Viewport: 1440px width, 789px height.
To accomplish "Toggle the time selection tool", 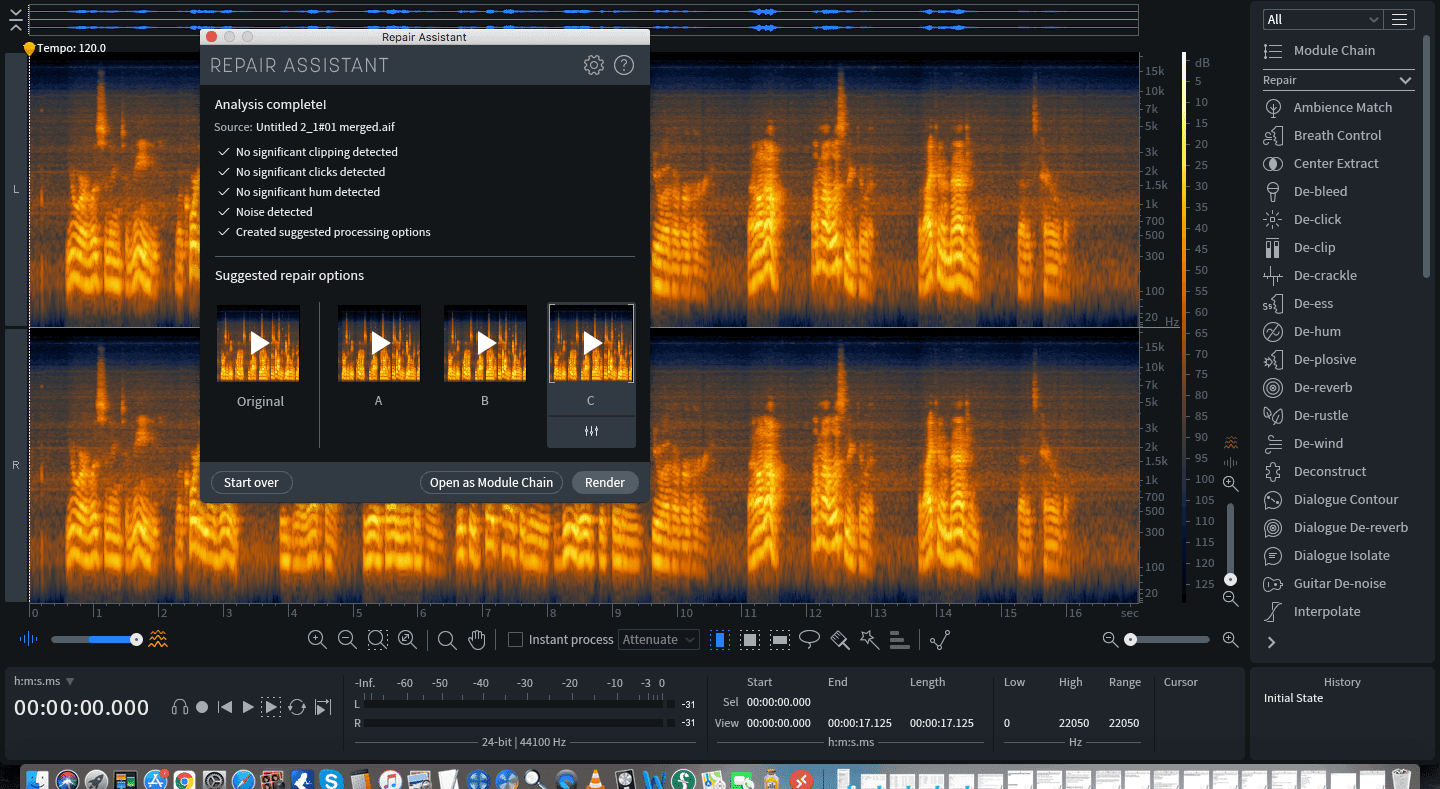I will [719, 640].
